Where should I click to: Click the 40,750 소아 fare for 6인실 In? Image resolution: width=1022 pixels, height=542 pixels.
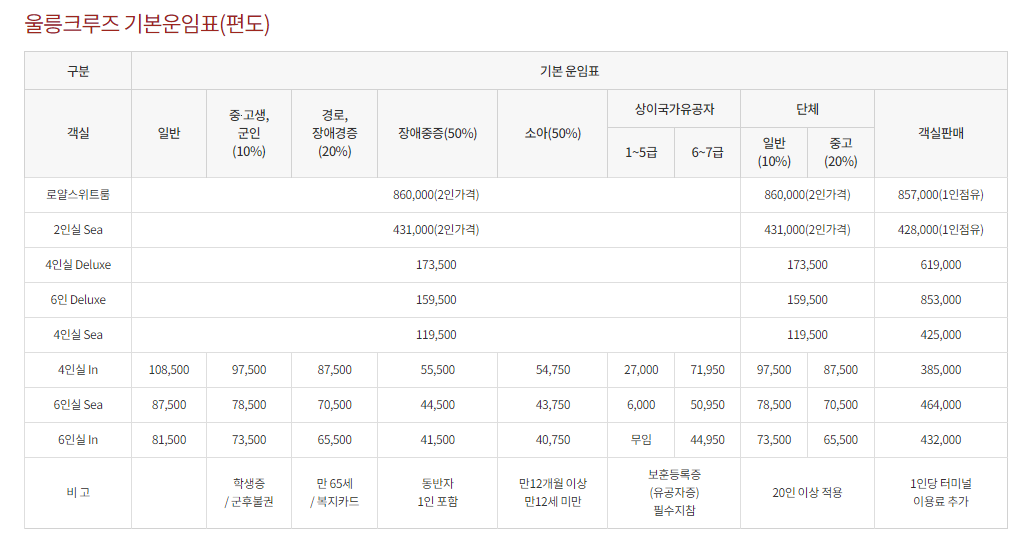553,440
